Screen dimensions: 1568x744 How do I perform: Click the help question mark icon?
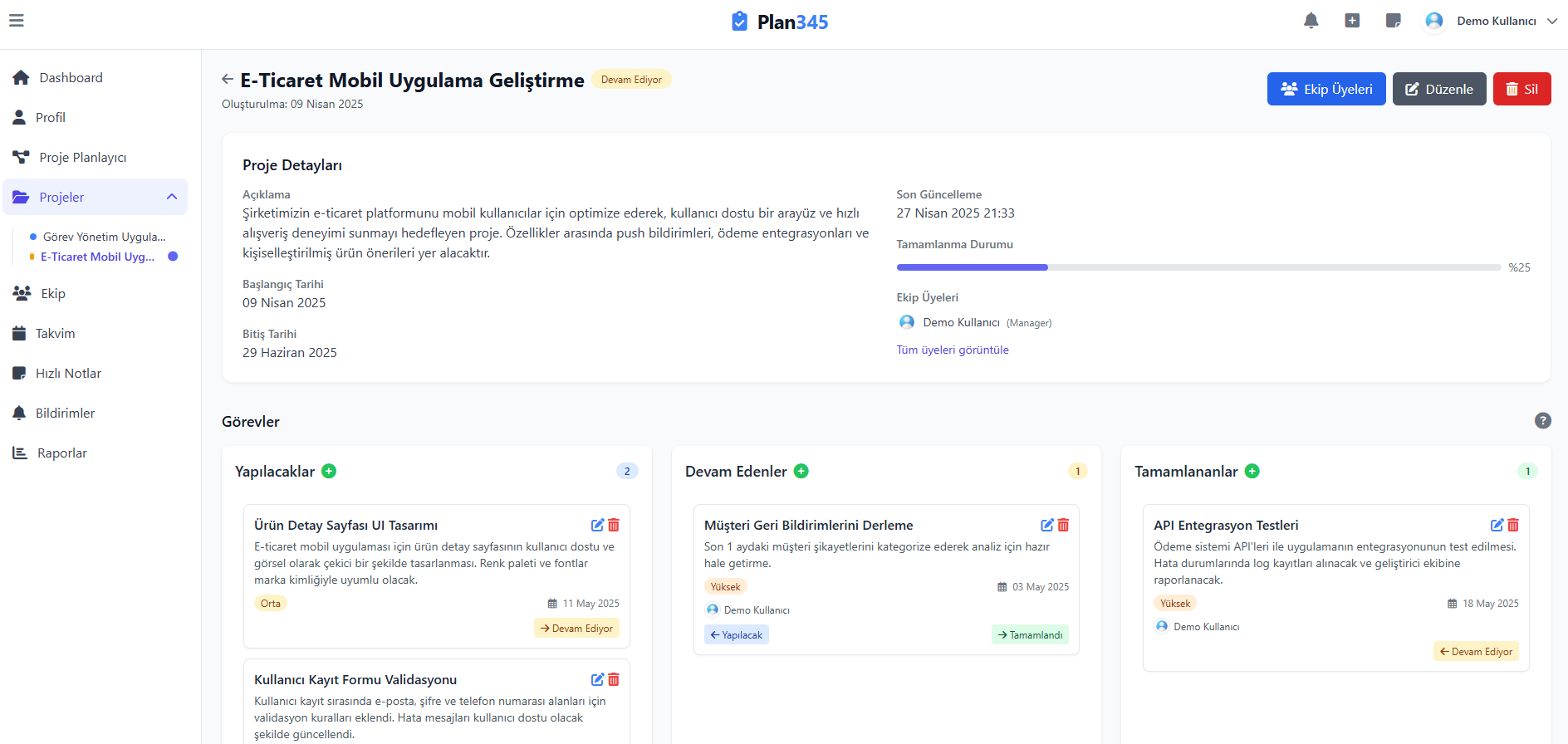click(1542, 421)
